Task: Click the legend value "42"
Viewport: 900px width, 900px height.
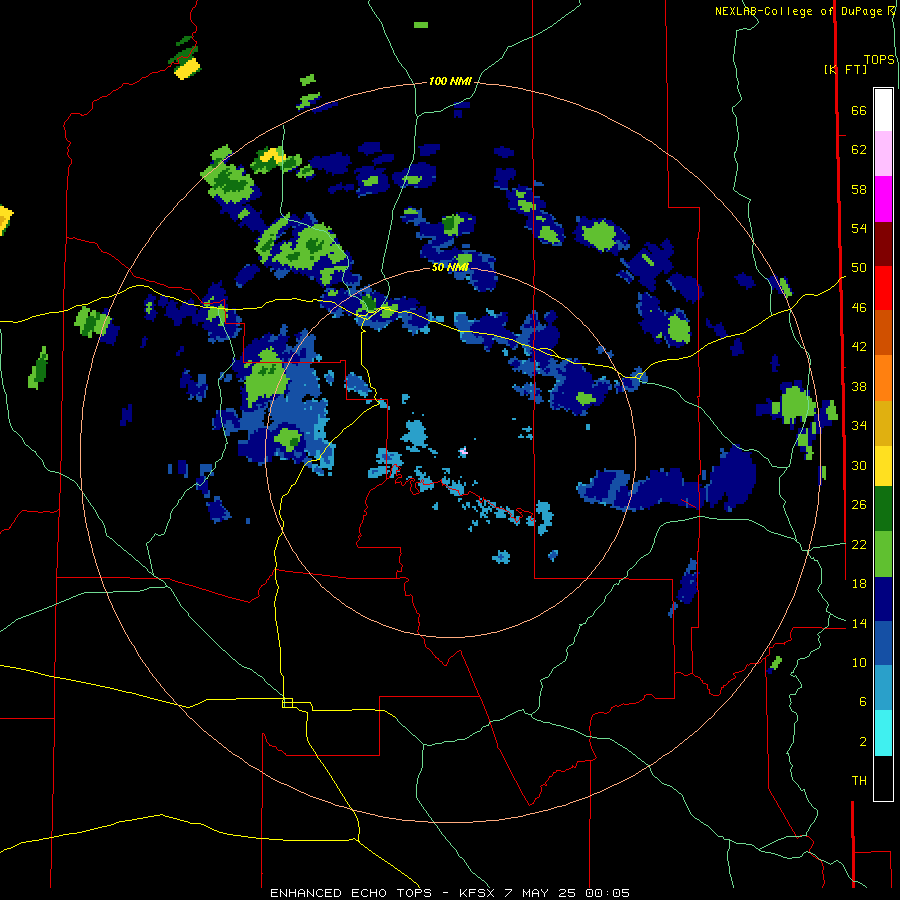Action: point(859,347)
